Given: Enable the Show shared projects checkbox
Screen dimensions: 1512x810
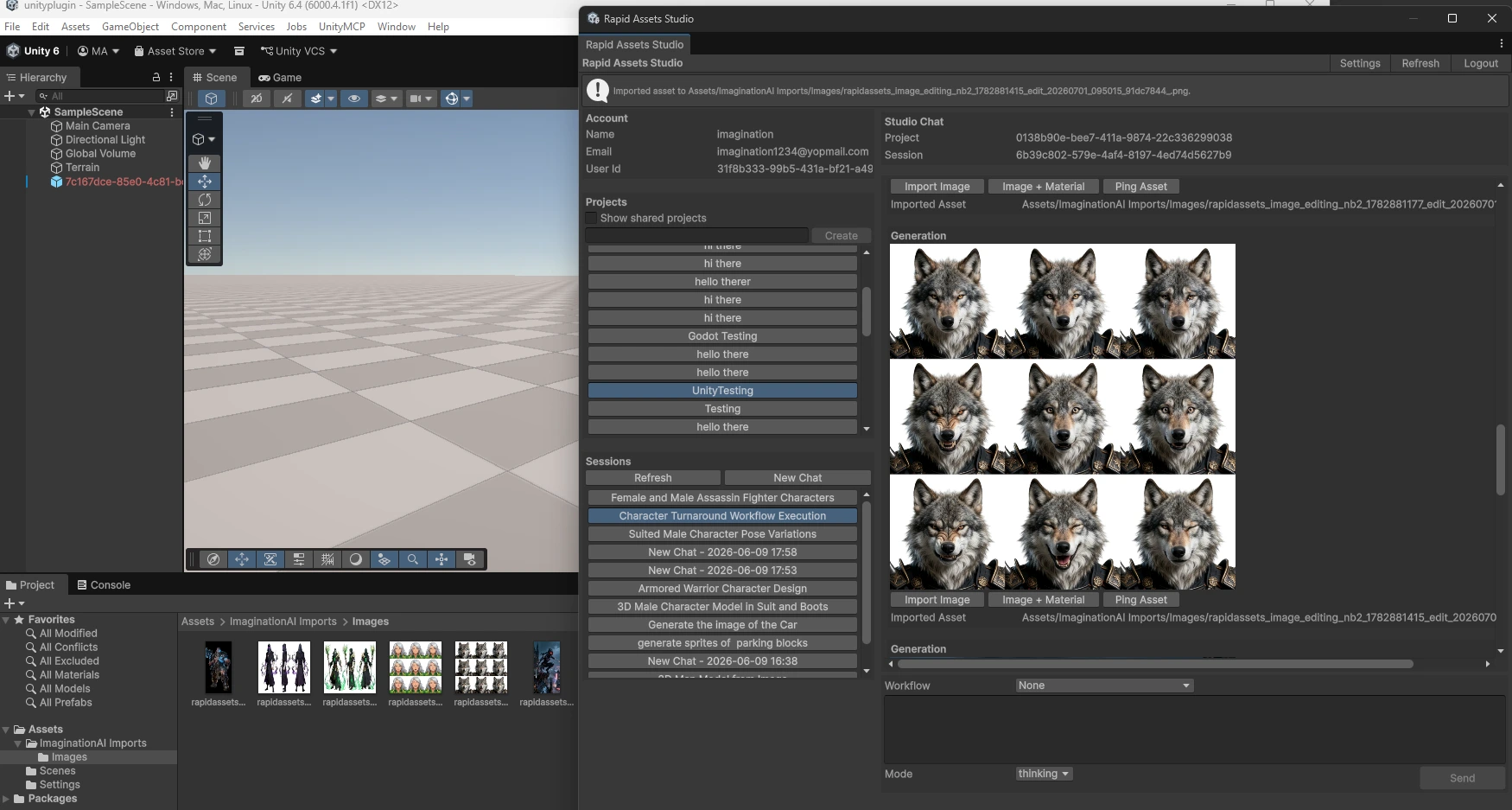Looking at the screenshot, I should tap(591, 218).
